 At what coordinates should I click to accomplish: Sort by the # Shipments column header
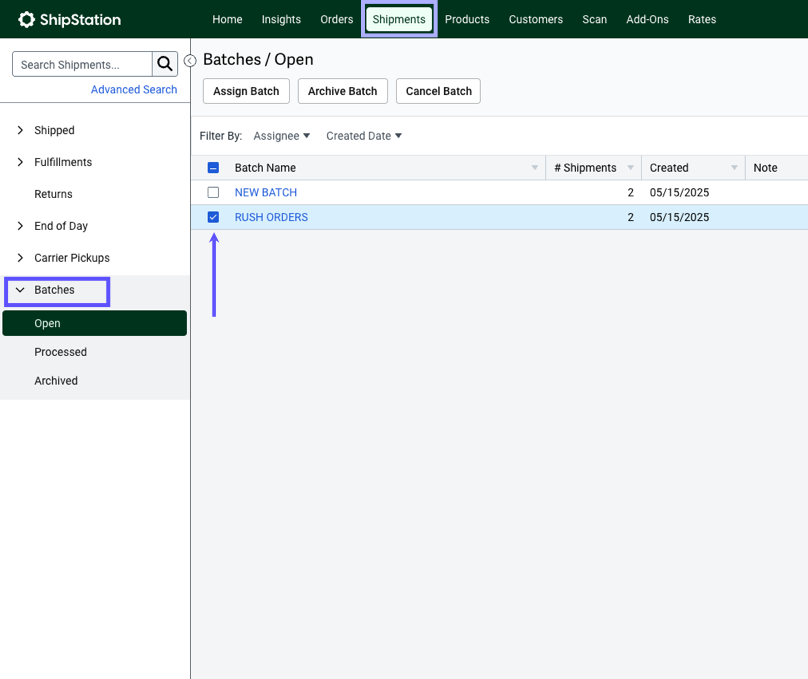(585, 167)
